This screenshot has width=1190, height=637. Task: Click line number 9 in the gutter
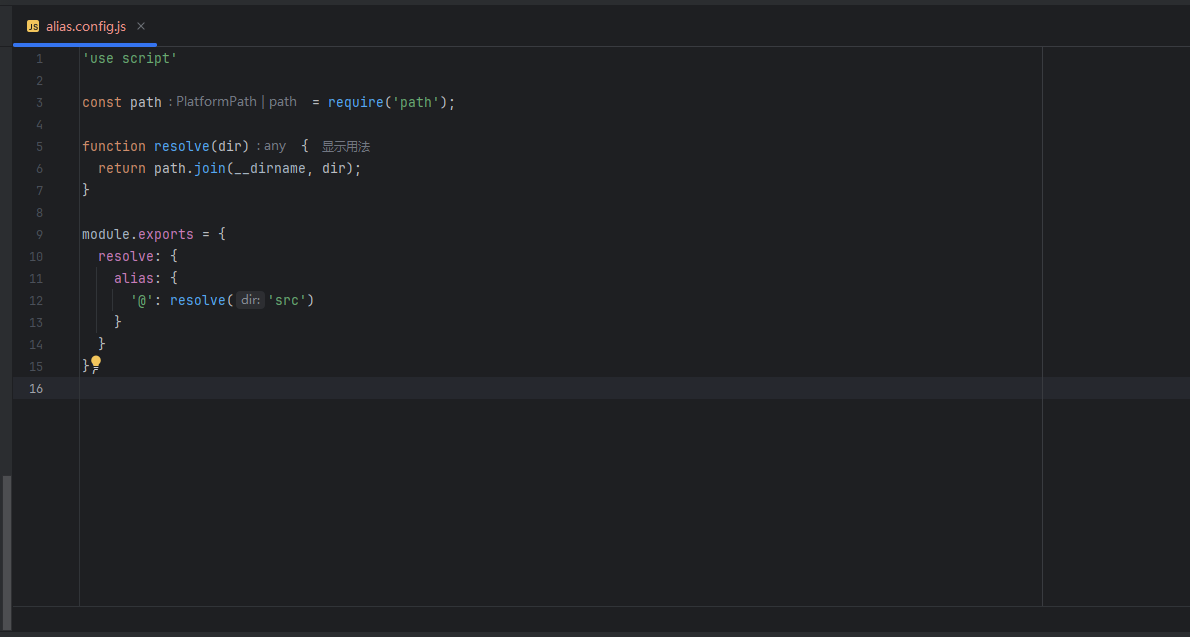coord(39,235)
